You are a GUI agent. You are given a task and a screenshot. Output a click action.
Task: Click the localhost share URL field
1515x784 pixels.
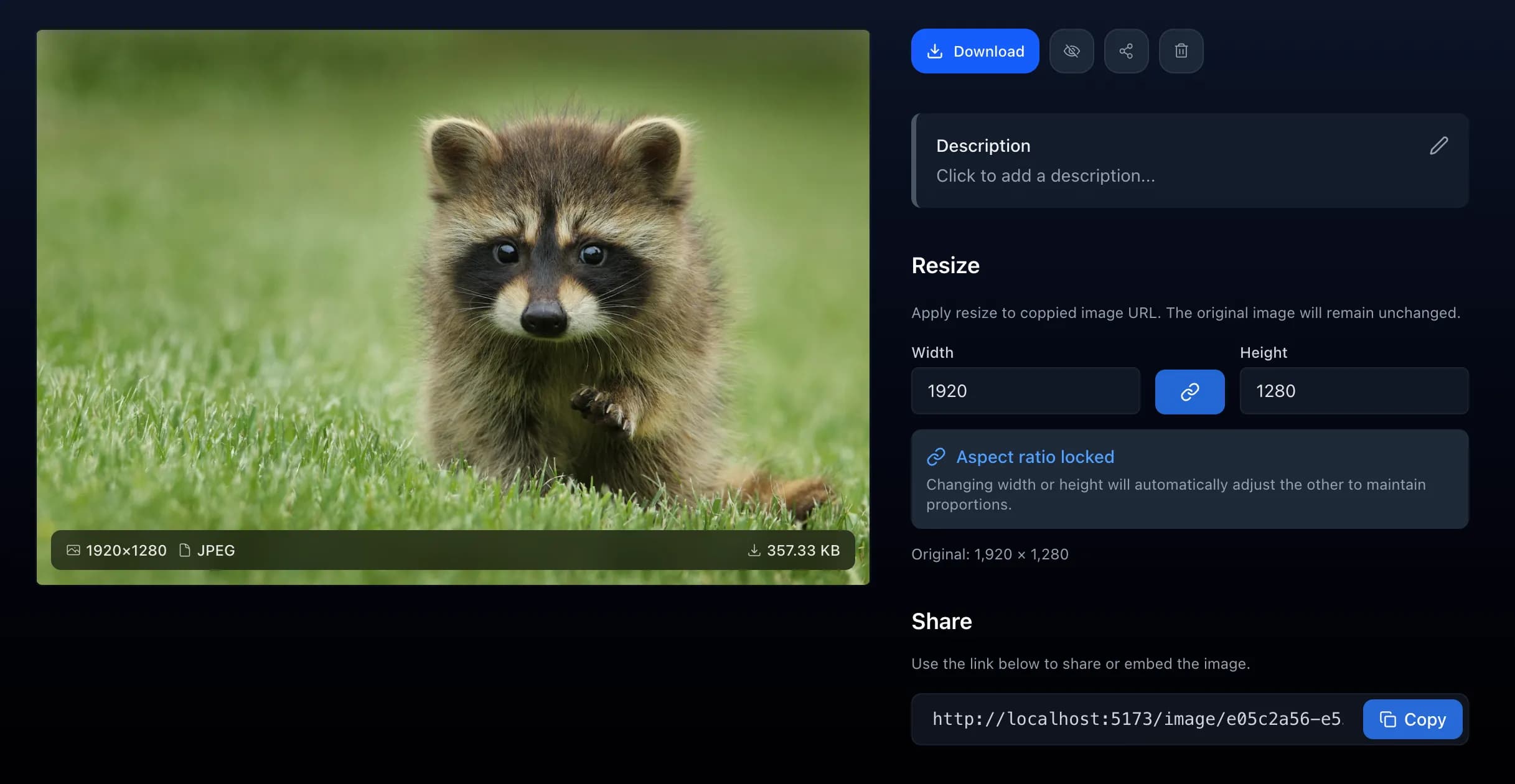(1136, 719)
